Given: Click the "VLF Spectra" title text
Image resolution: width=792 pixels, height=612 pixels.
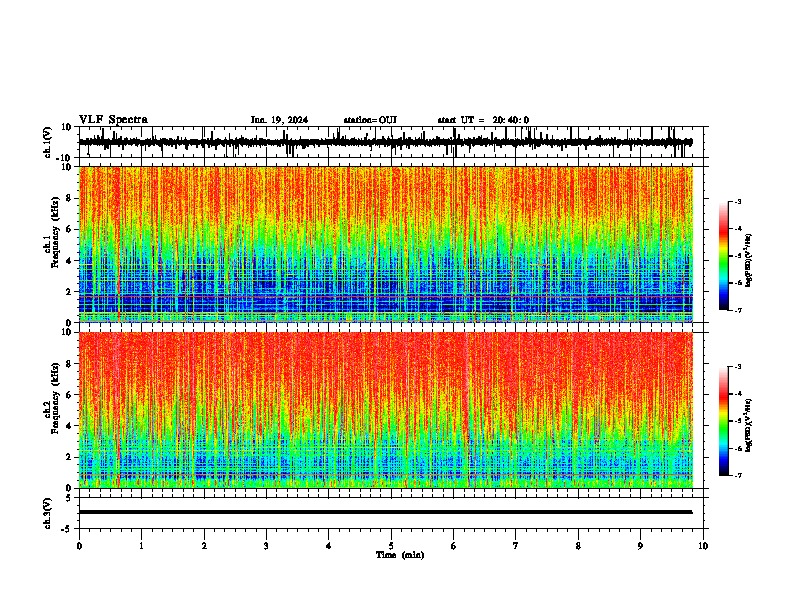Looking at the screenshot, I should (113, 120).
